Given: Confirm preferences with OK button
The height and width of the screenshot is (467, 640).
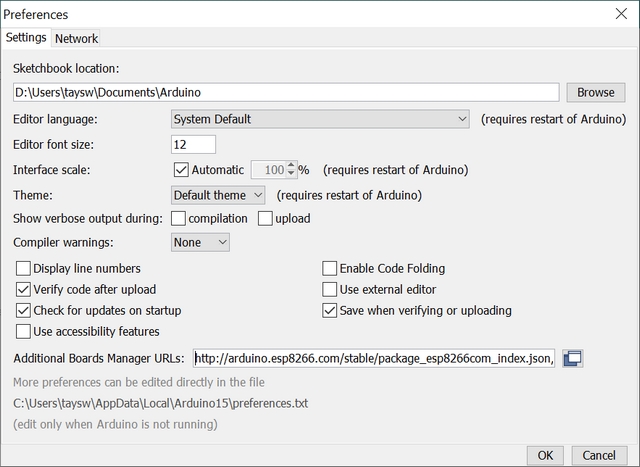Looking at the screenshot, I should click(545, 456).
